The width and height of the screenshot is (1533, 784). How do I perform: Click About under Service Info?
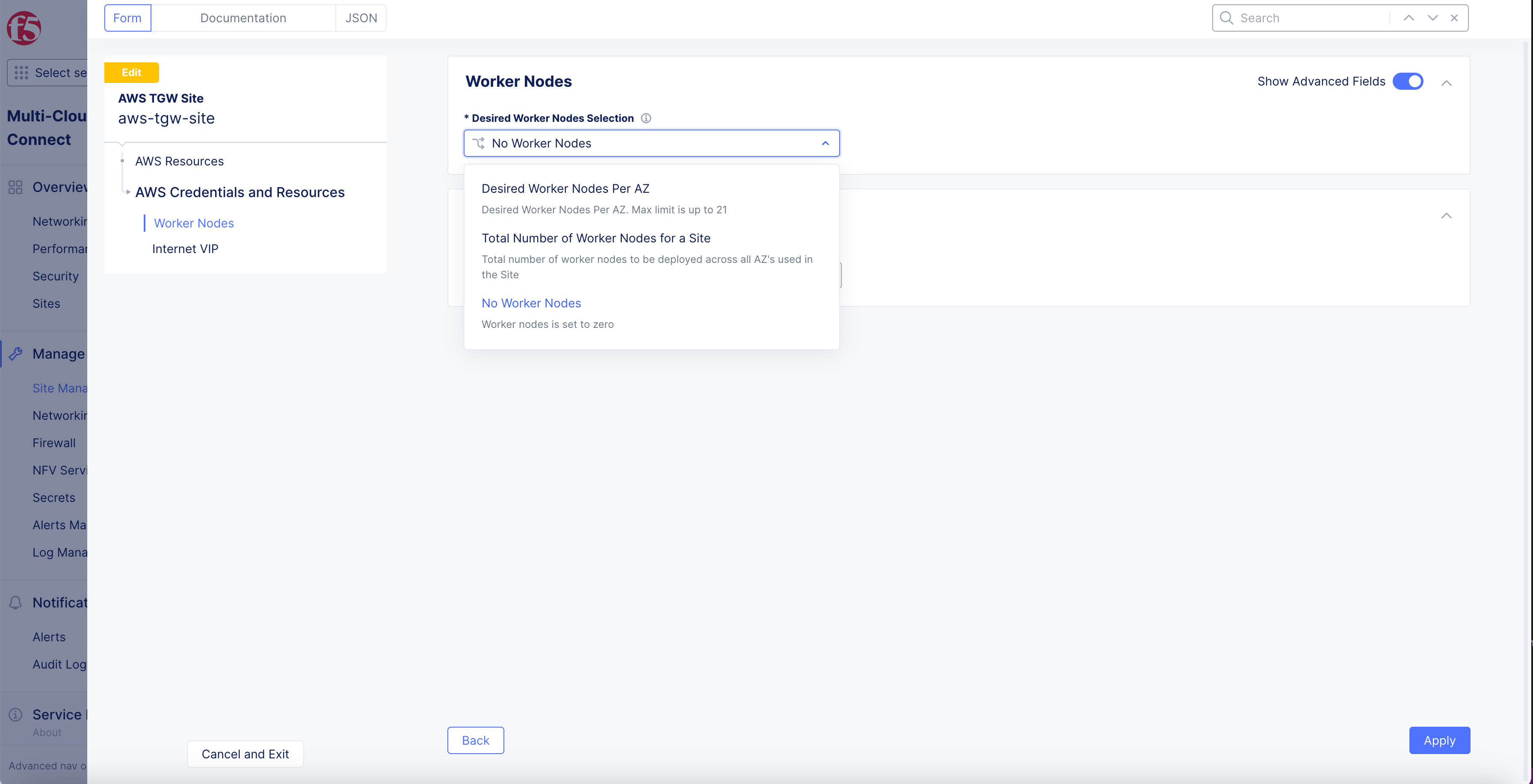(x=47, y=733)
